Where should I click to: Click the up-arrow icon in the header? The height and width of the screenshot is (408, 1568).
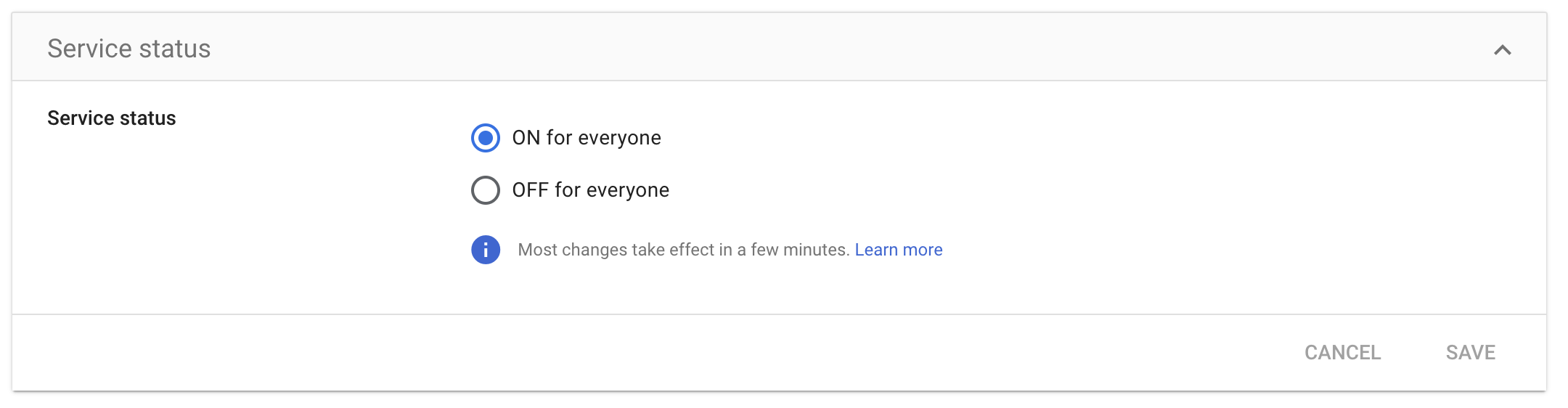[x=1502, y=50]
